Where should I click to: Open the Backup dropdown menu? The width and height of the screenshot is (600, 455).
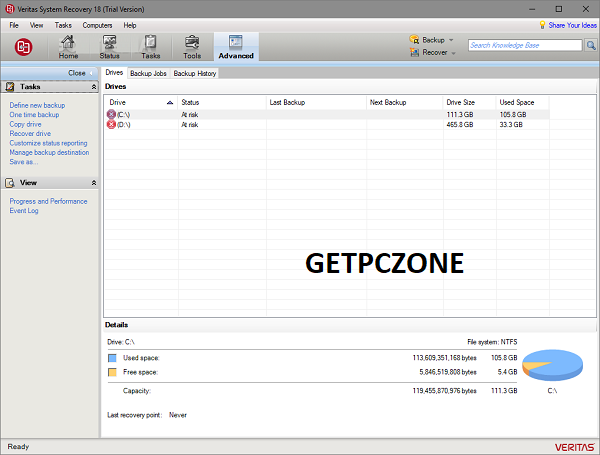pyautogui.click(x=432, y=40)
